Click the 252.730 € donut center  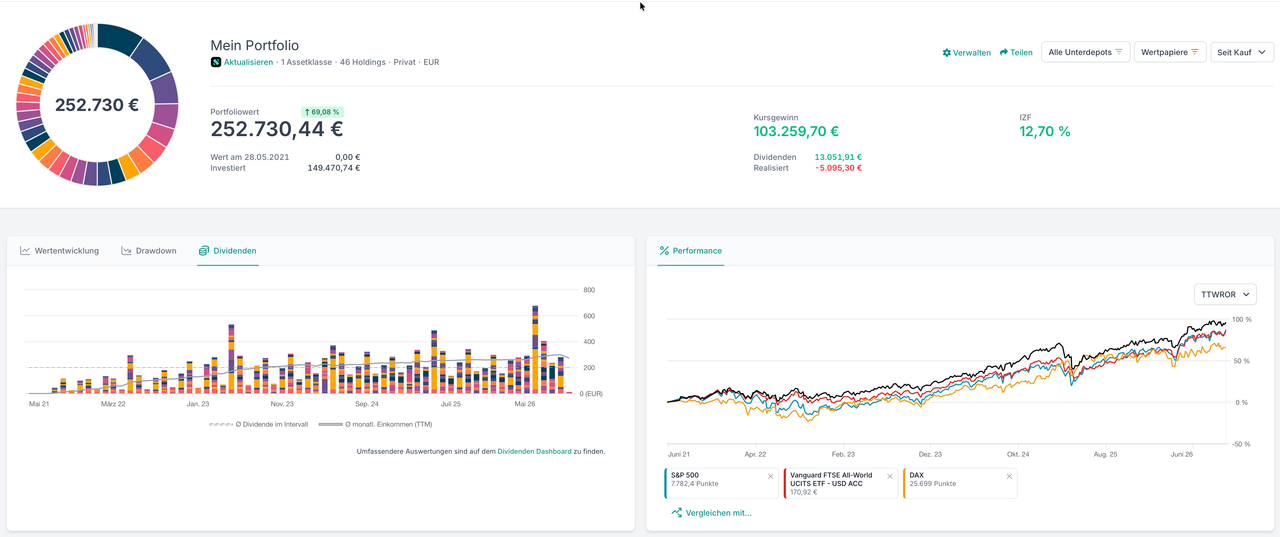[97, 105]
